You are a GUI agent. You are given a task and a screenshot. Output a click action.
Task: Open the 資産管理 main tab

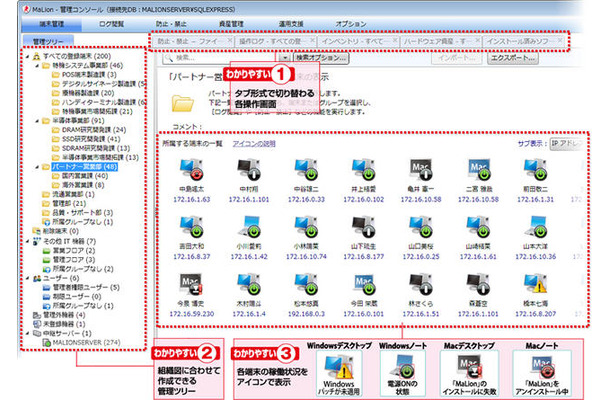pos(231,24)
